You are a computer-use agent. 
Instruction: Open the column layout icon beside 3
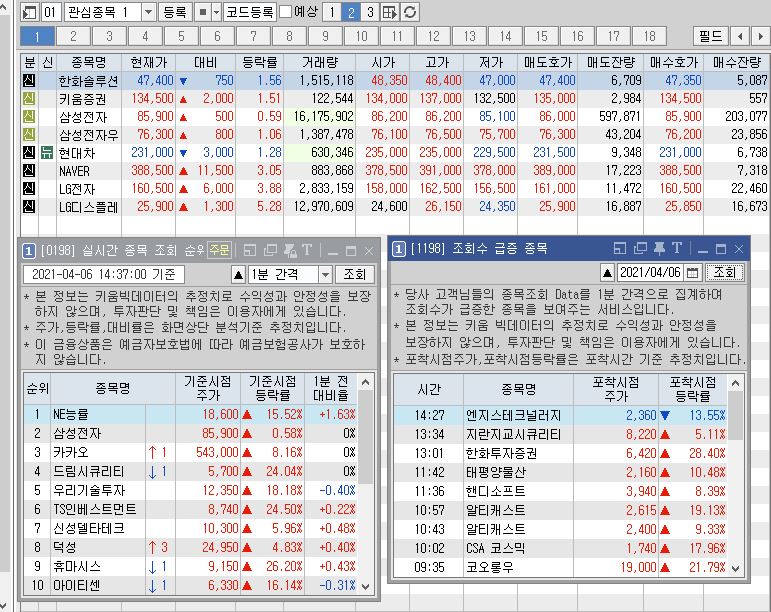389,12
